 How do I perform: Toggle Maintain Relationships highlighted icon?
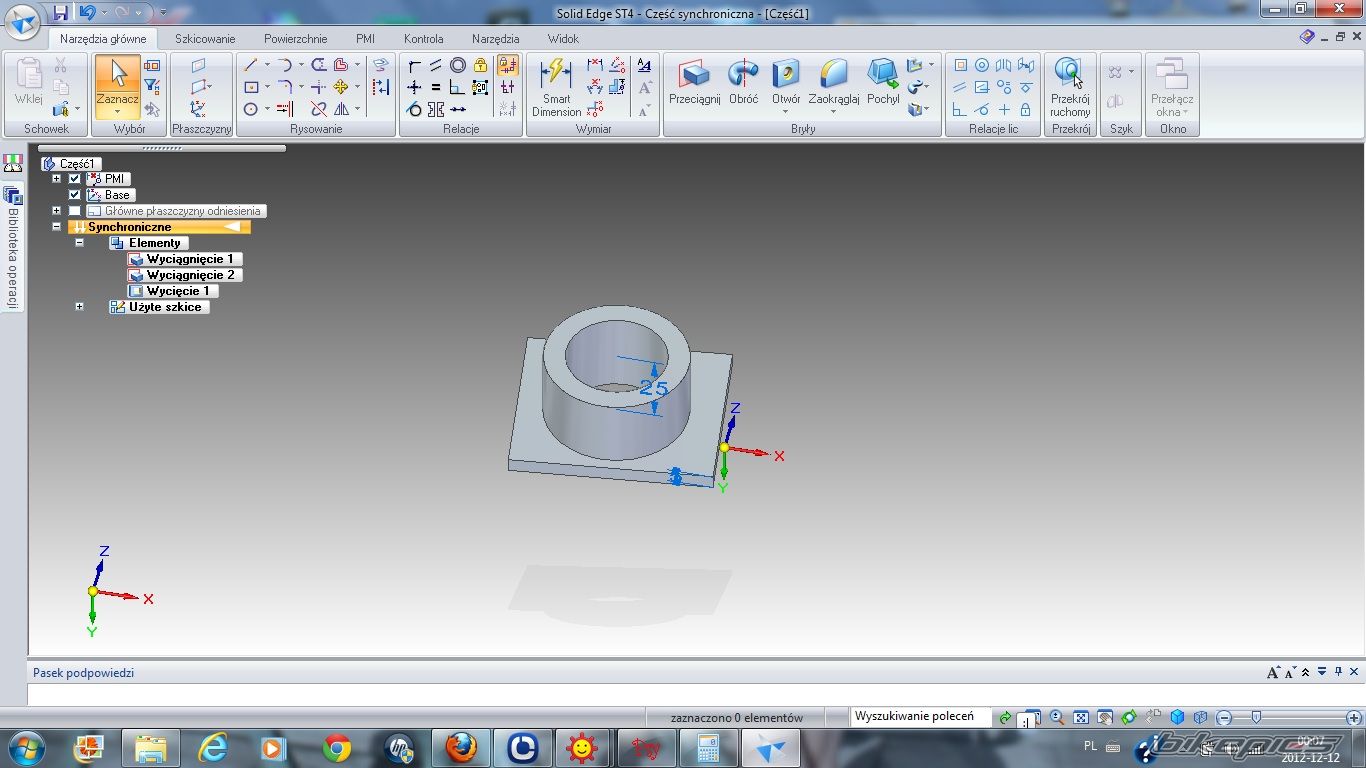(x=508, y=65)
